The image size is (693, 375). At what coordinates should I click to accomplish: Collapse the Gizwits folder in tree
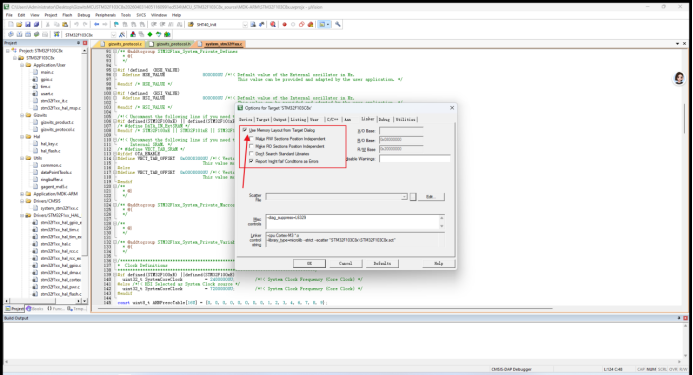tap(22, 115)
